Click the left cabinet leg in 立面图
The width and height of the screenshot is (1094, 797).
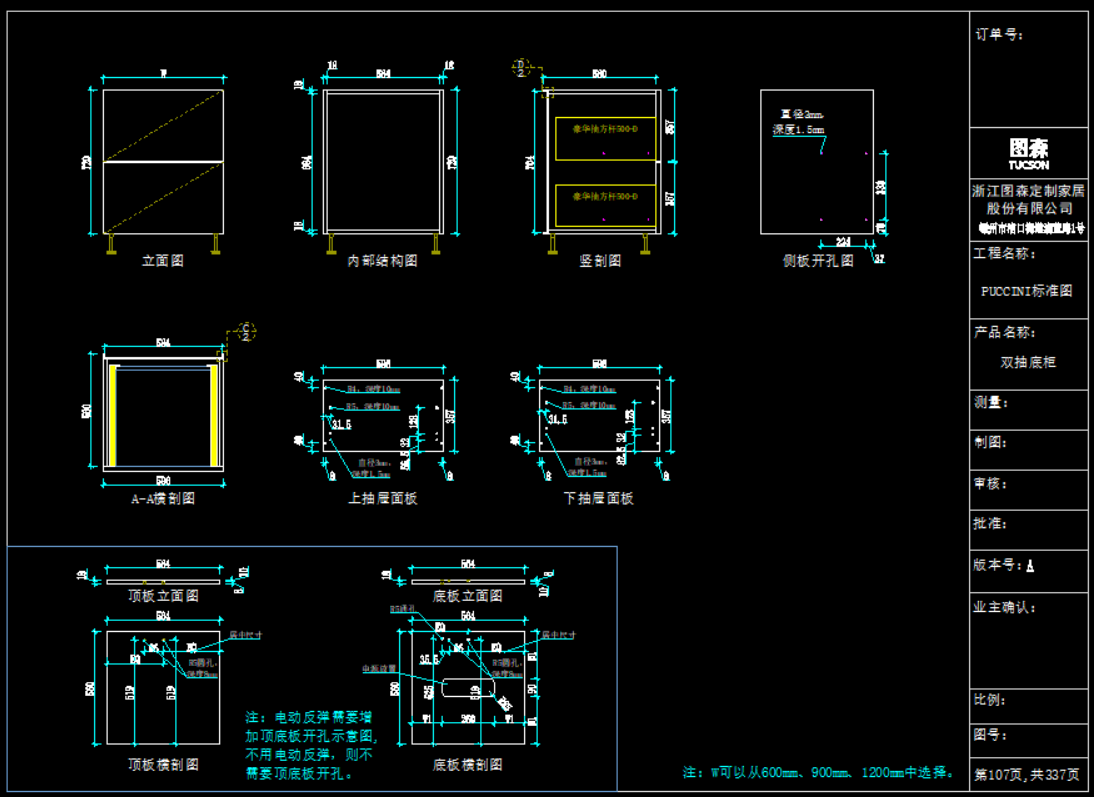110,244
